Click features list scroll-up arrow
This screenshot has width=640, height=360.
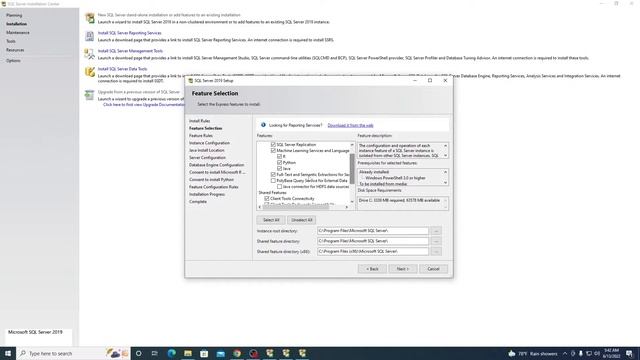[352, 145]
